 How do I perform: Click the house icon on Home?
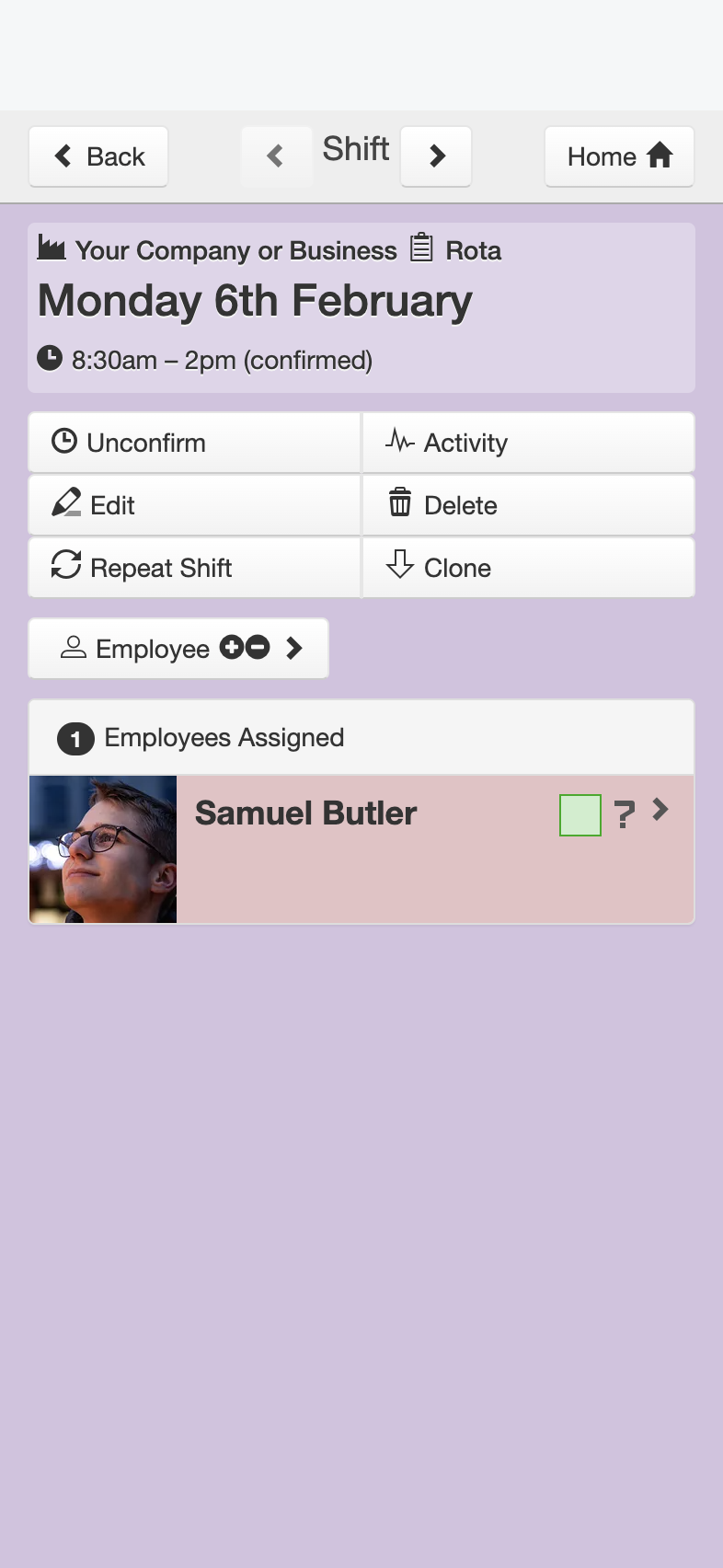tap(660, 156)
